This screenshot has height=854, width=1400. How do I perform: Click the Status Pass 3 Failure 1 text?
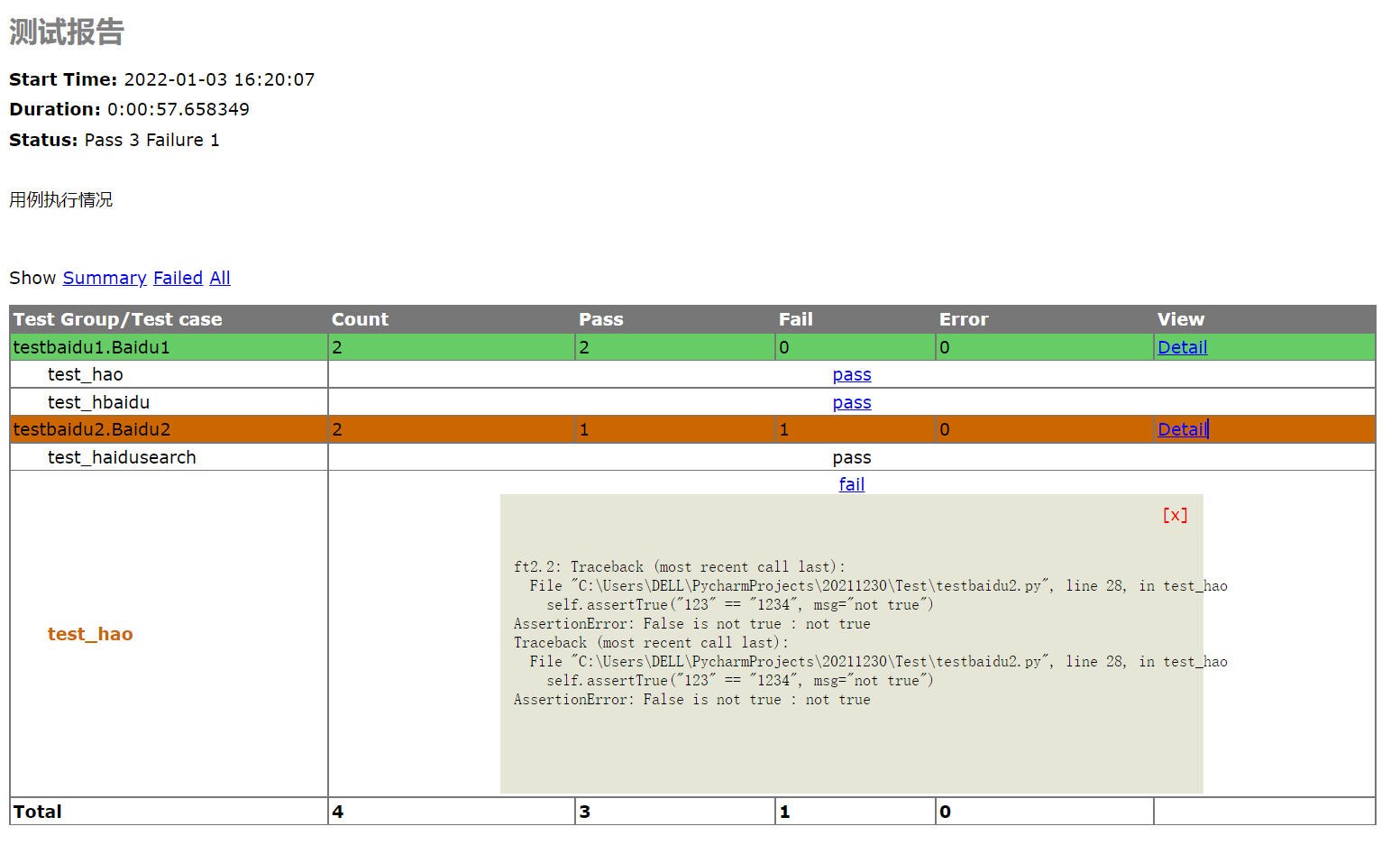point(151,140)
